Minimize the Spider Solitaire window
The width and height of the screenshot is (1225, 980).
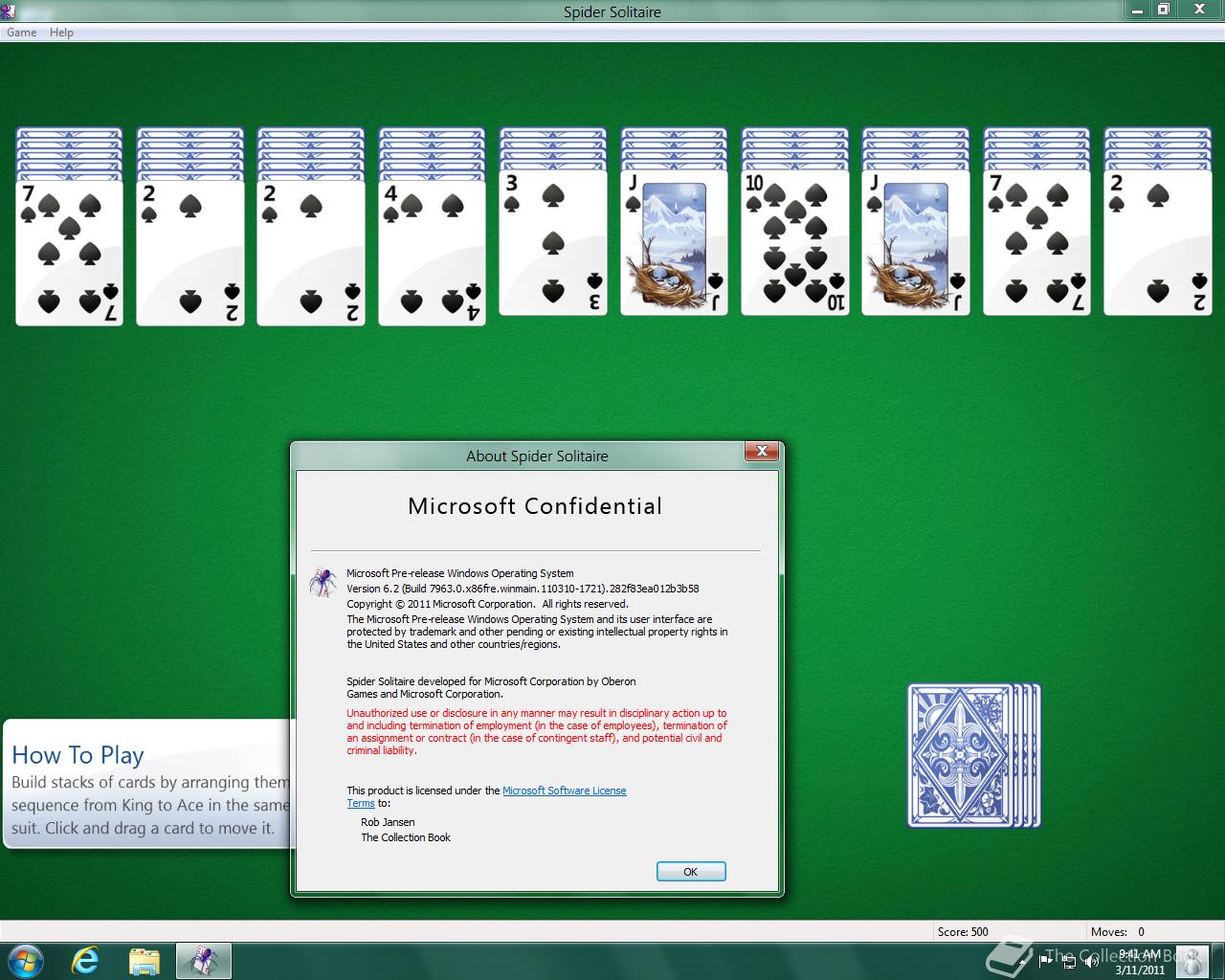coord(1137,10)
